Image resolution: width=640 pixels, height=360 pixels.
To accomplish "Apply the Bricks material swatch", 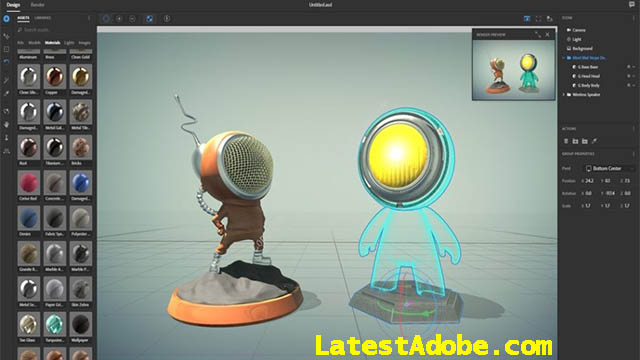I will [x=81, y=147].
